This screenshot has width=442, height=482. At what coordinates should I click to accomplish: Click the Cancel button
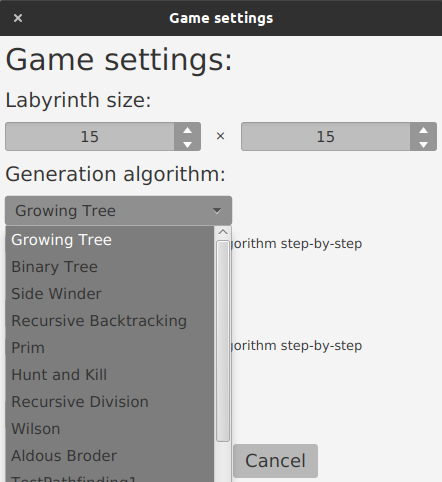[x=275, y=461]
